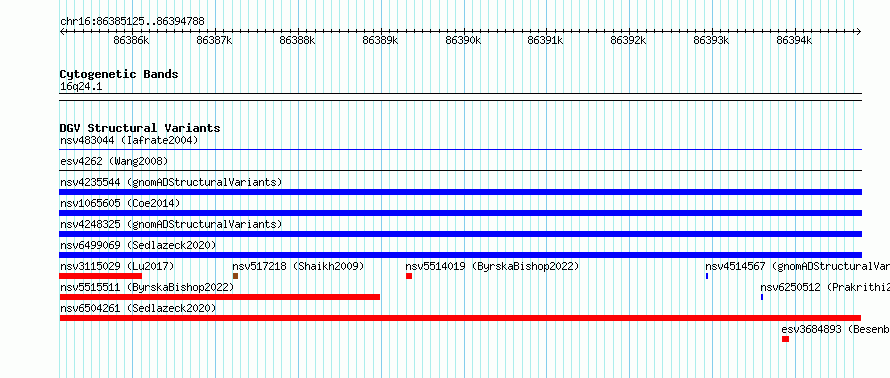Select ruler position 86391k
Viewport: 890px width, 378px height.
coord(545,40)
